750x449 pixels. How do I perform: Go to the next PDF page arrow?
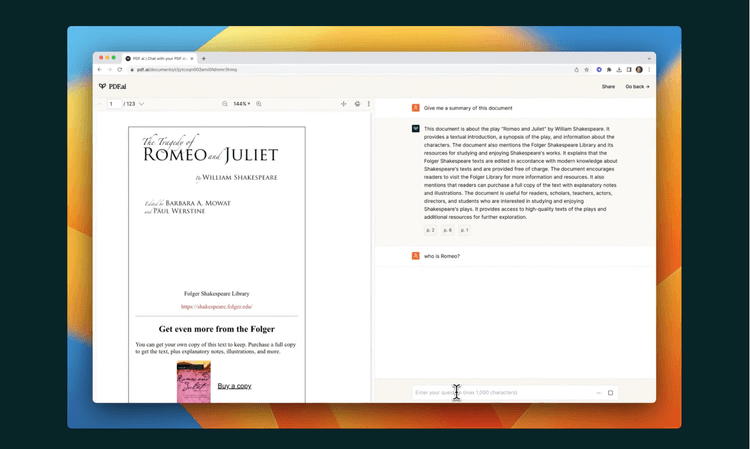coord(141,104)
